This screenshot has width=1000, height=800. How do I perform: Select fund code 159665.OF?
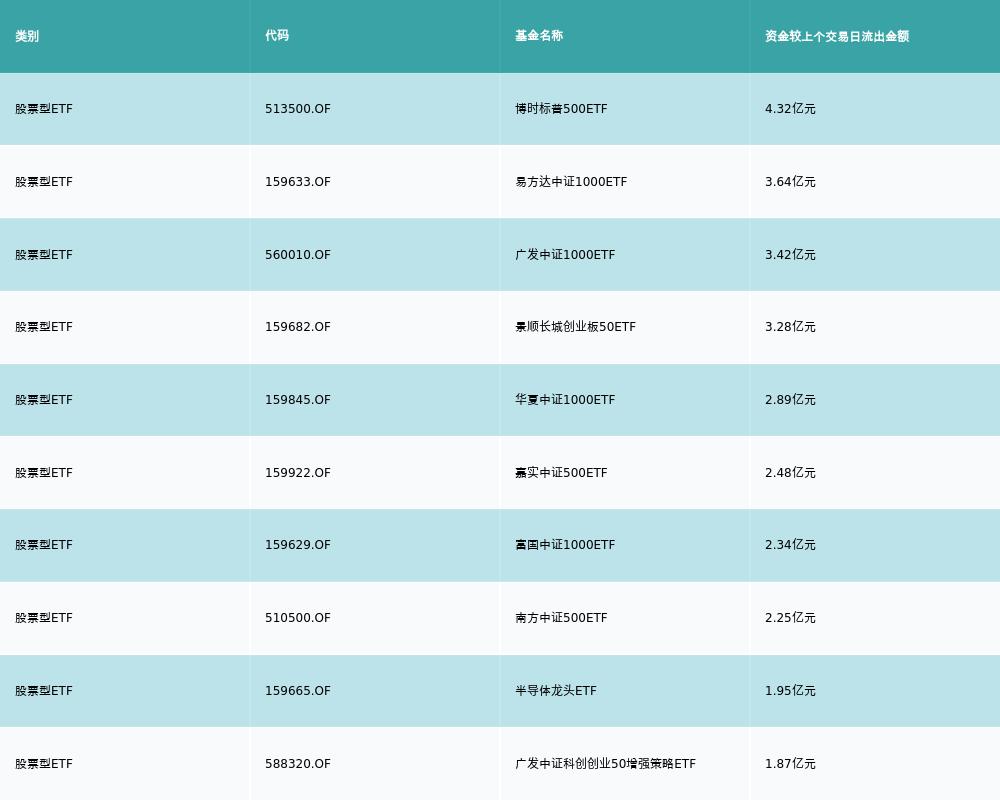[298, 691]
